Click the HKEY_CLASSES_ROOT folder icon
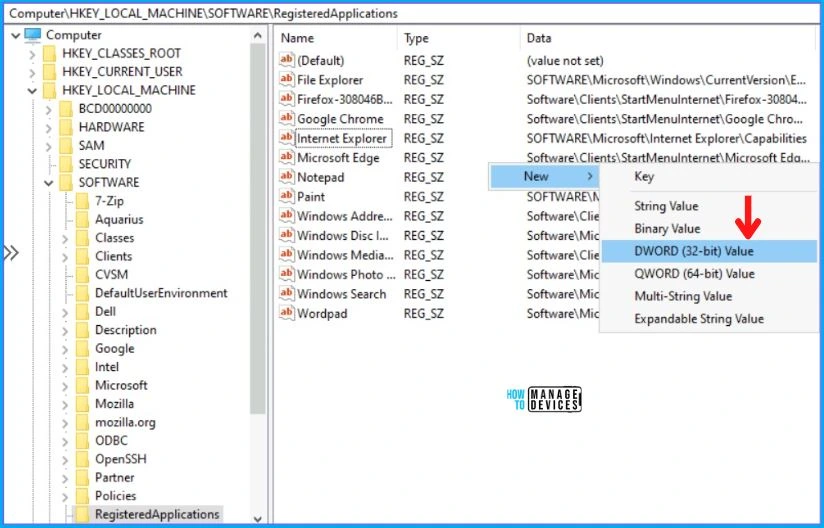Viewport: 824px width, 528px height. pyautogui.click(x=49, y=54)
